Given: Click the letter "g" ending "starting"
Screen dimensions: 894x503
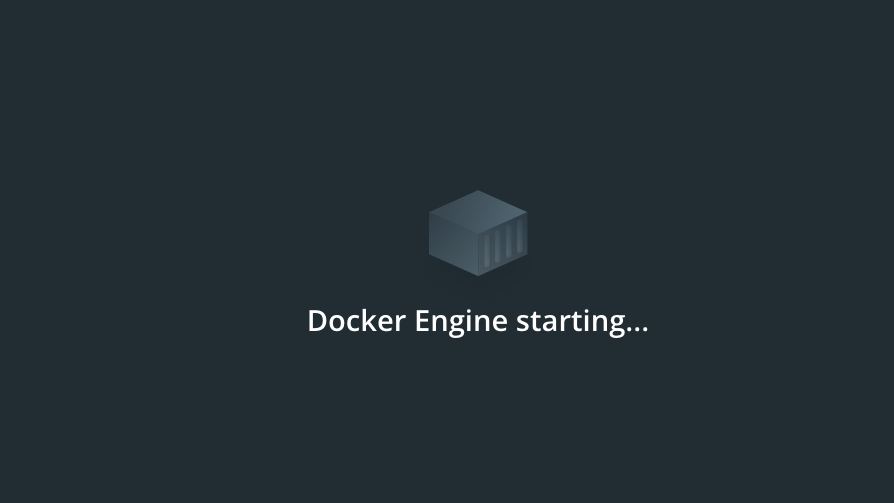Looking at the screenshot, I should 615,326.
